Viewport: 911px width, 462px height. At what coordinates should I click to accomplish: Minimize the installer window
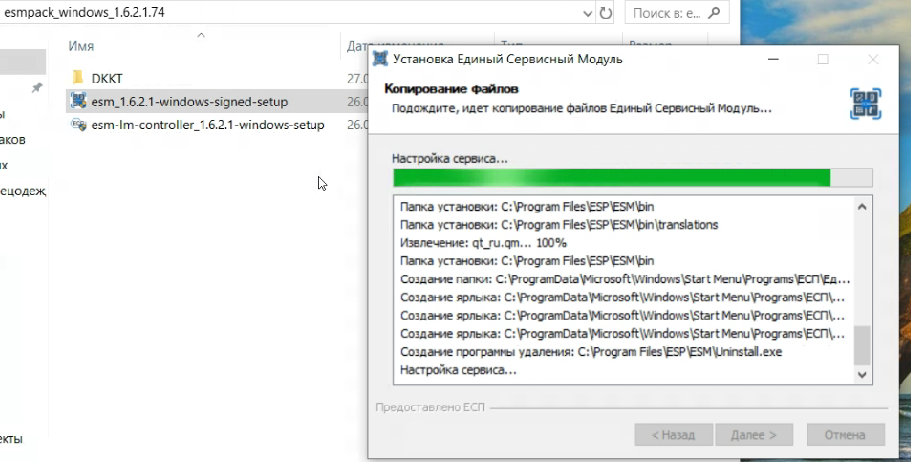coord(773,59)
